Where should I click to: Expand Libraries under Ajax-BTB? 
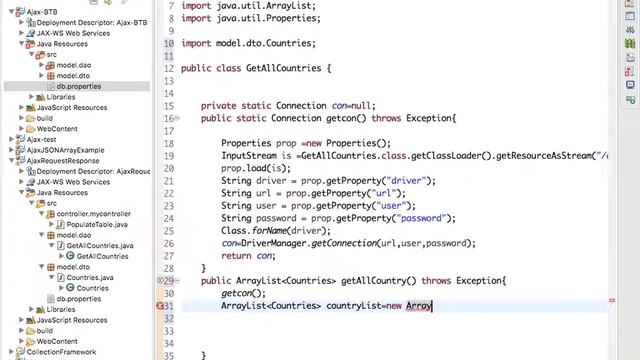[x=31, y=97]
